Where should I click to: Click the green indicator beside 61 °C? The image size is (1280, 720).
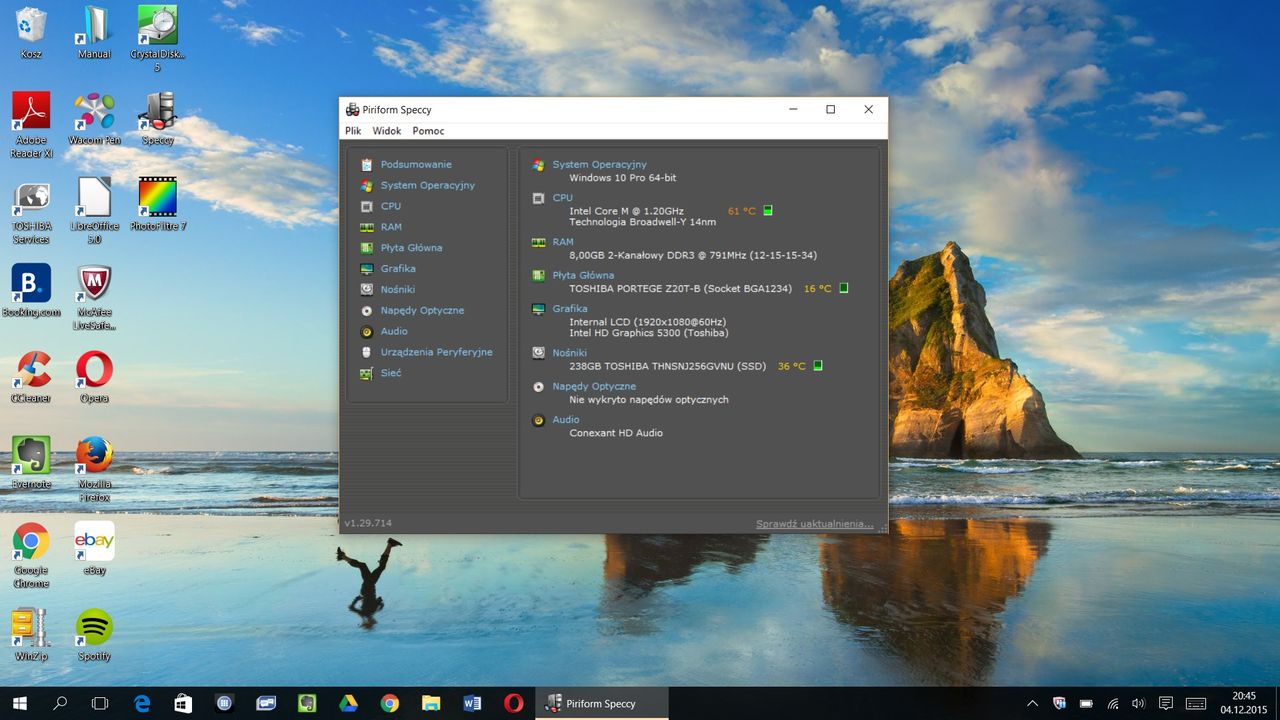pyautogui.click(x=768, y=211)
